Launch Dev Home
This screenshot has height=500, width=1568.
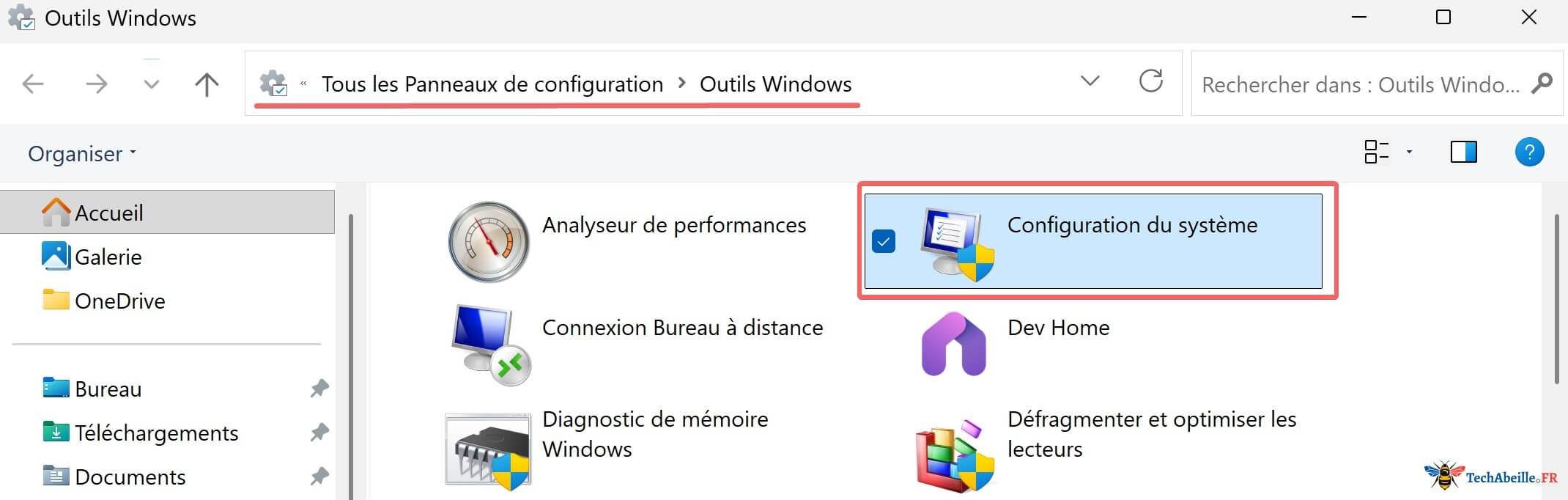tap(1058, 328)
